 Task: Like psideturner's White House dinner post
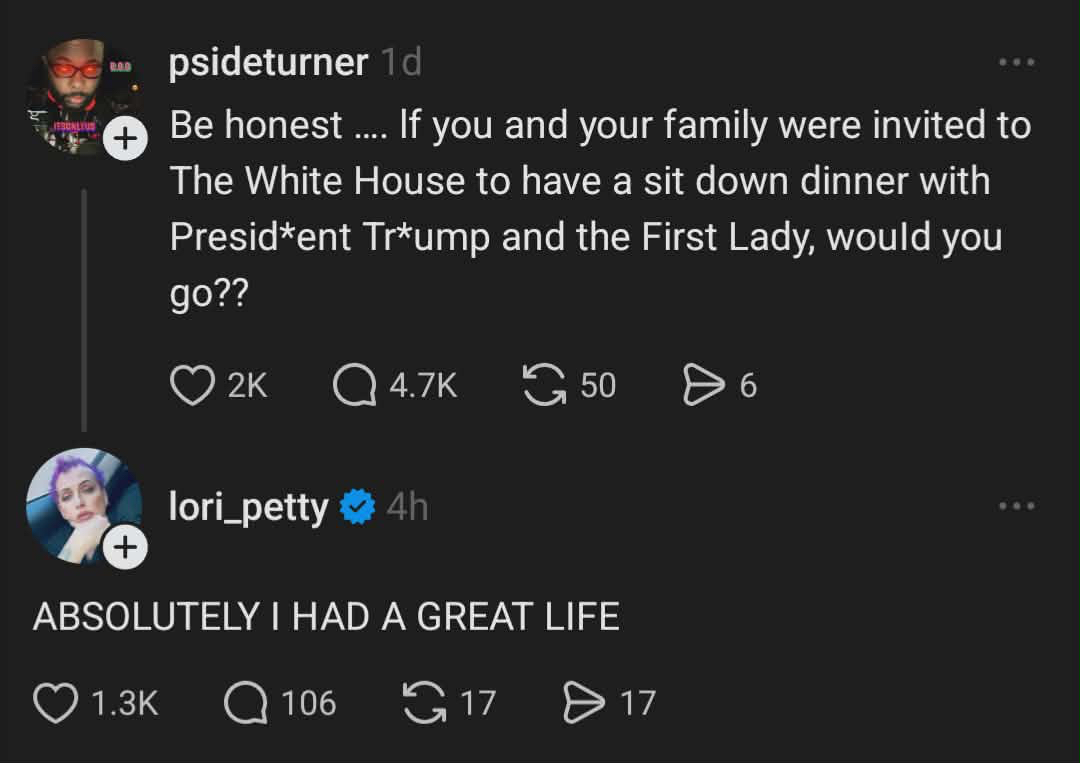[192, 386]
